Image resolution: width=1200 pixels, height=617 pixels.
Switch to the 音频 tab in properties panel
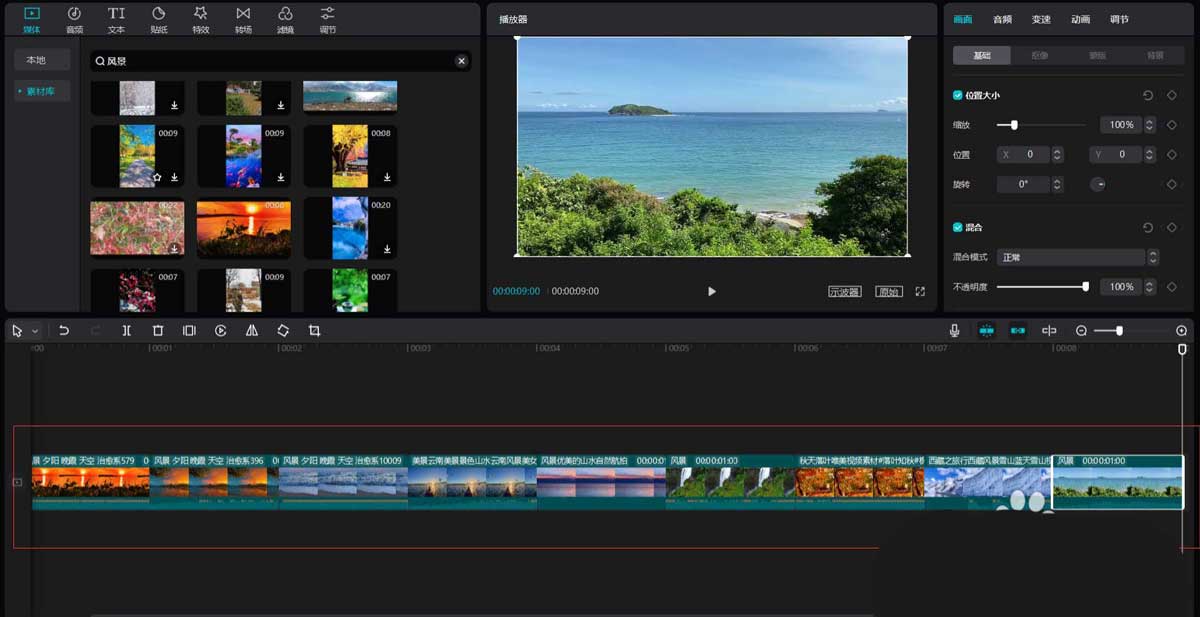coord(1002,19)
